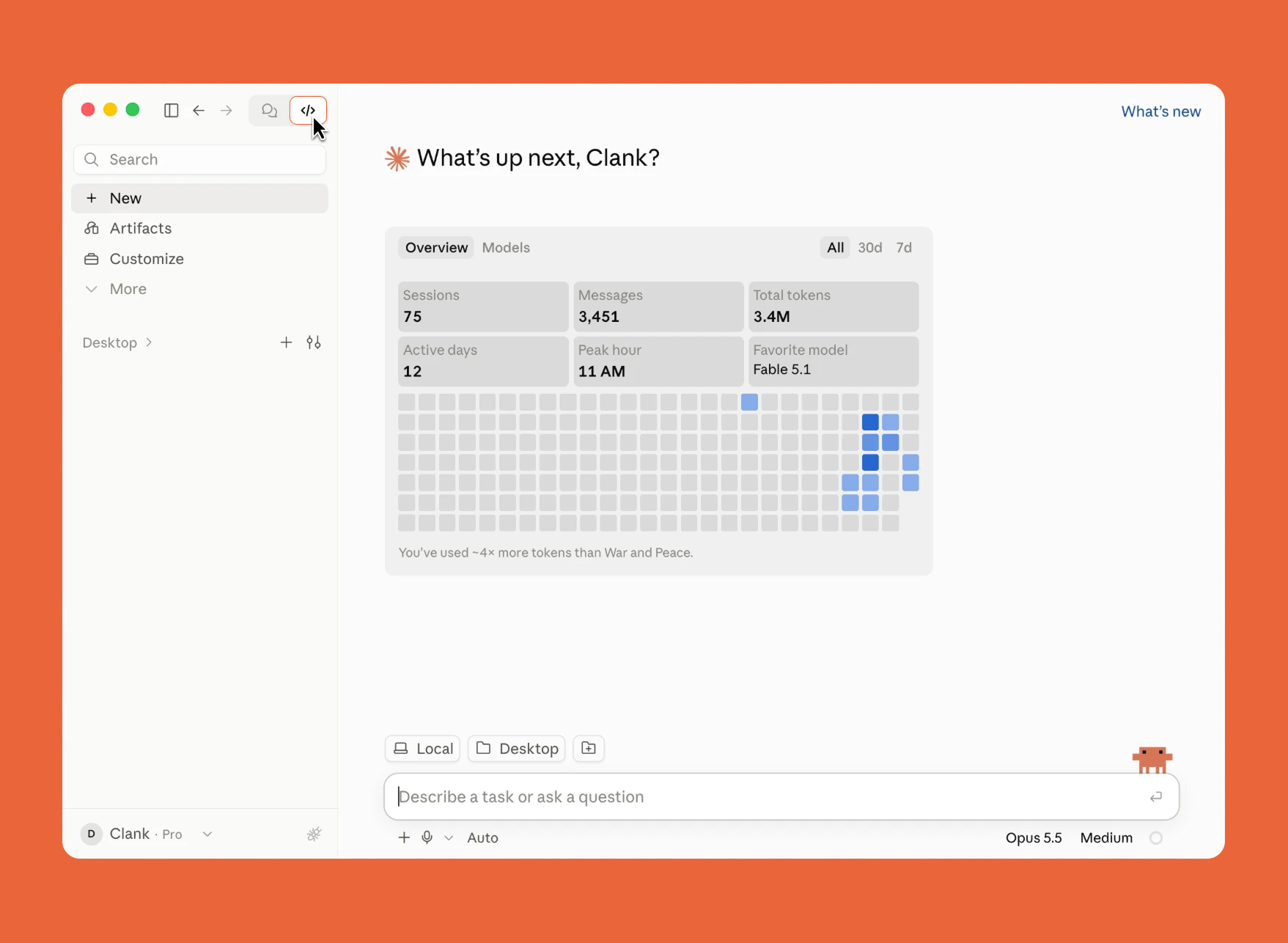
Task: Change the Medium effort setting
Action: click(x=1106, y=837)
